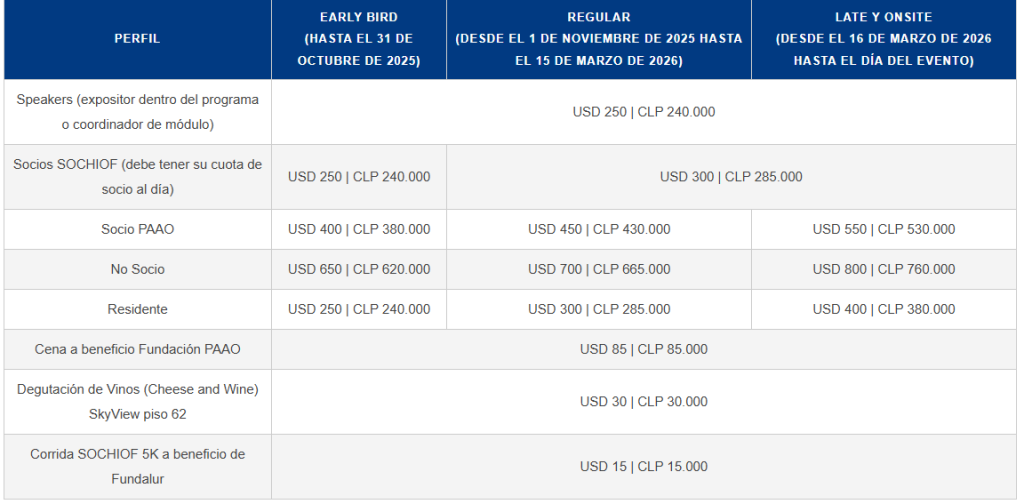Select the EARLY BIRD column header
The image size is (1024, 504).
coord(358,39)
